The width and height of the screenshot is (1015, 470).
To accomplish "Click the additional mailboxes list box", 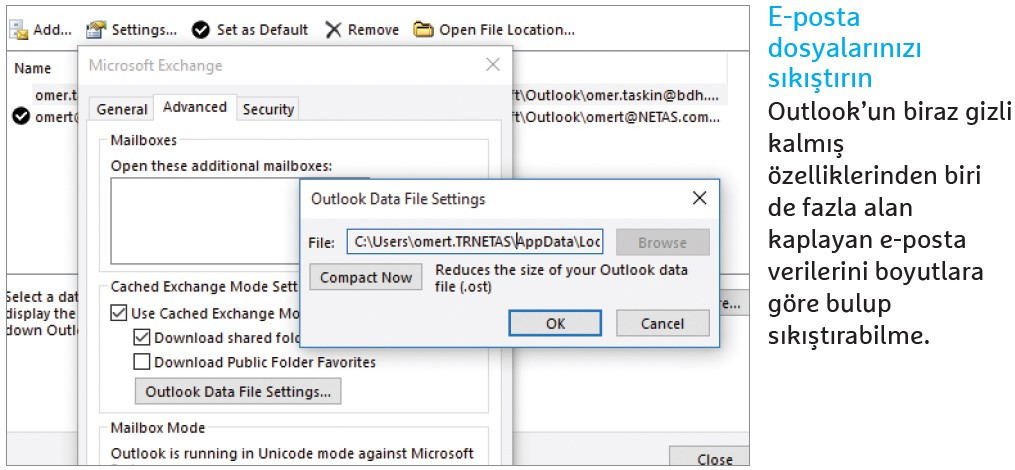I will tap(205, 221).
